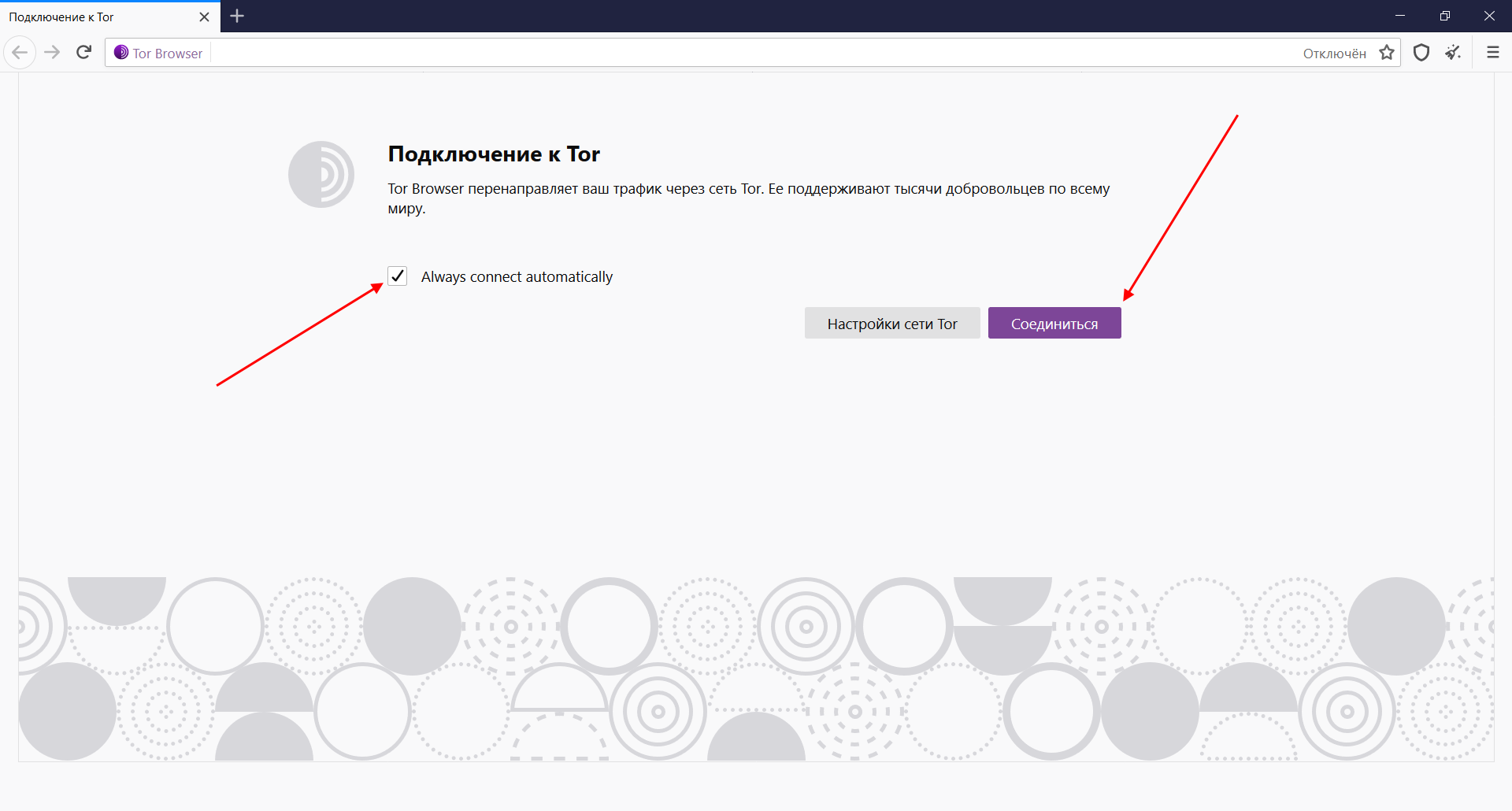Minimize the browser window
This screenshot has height=811, width=1512.
pyautogui.click(x=1400, y=16)
